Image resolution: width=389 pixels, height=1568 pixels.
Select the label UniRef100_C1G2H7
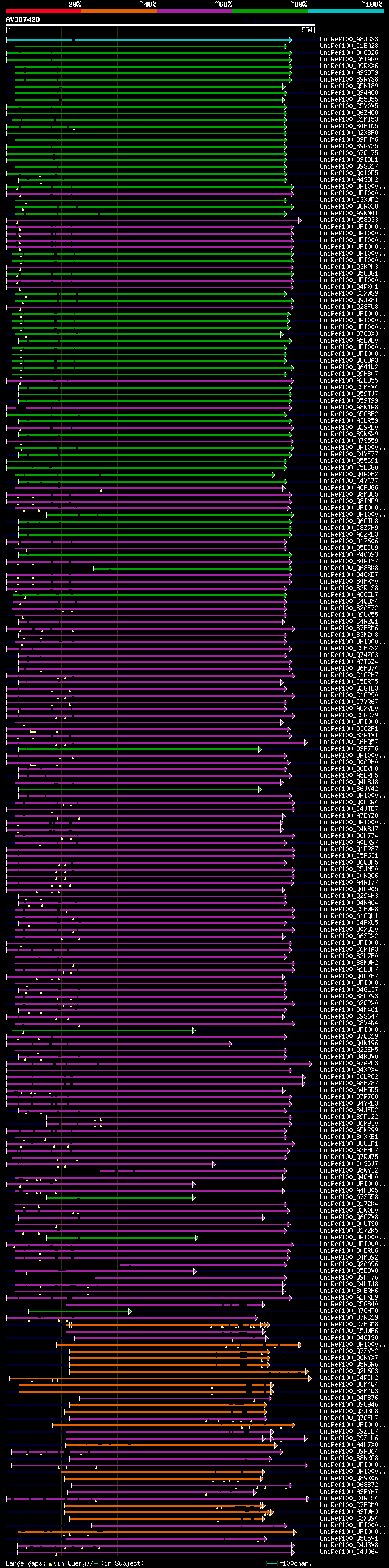[349, 675]
